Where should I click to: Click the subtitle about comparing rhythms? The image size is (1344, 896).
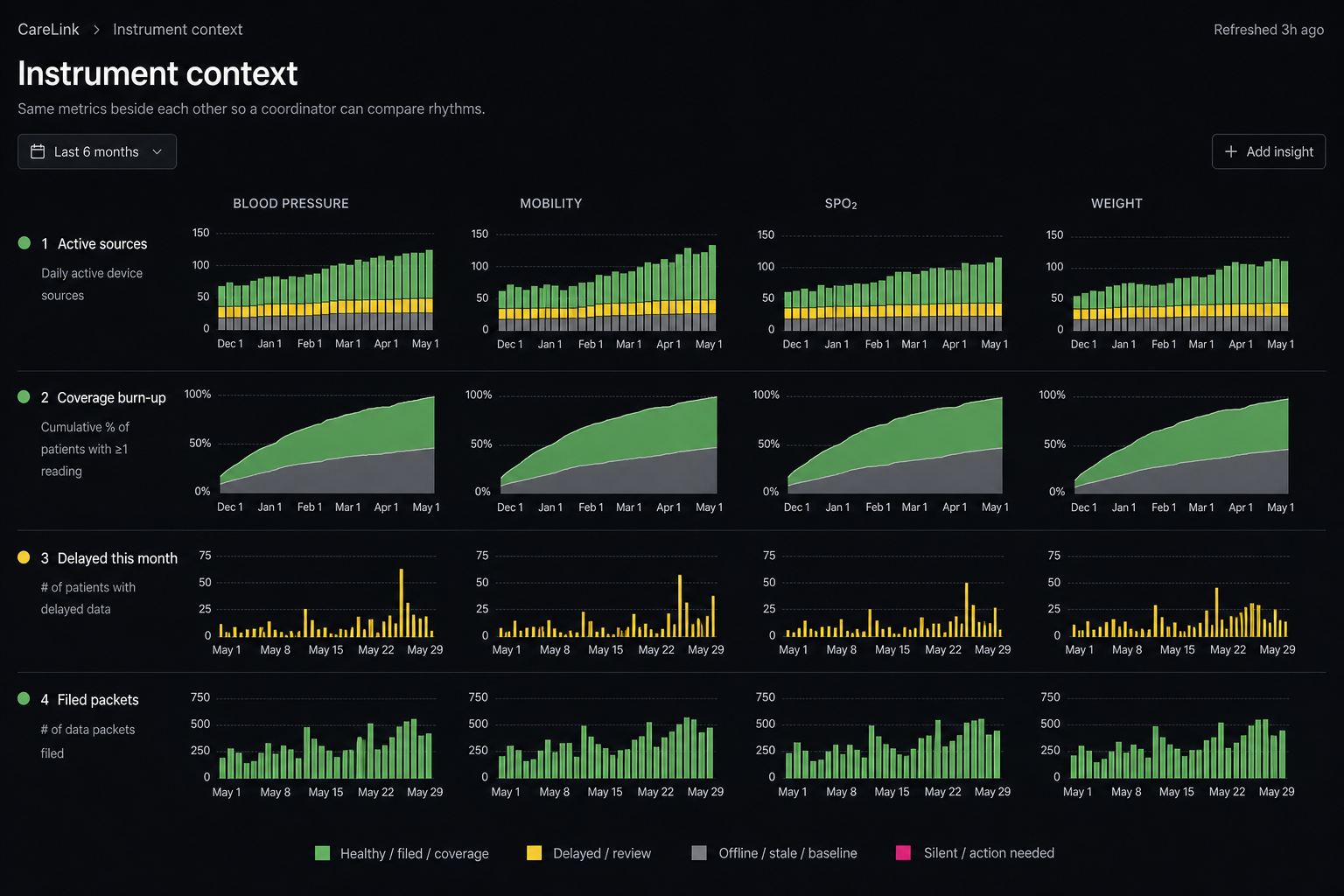click(x=251, y=108)
